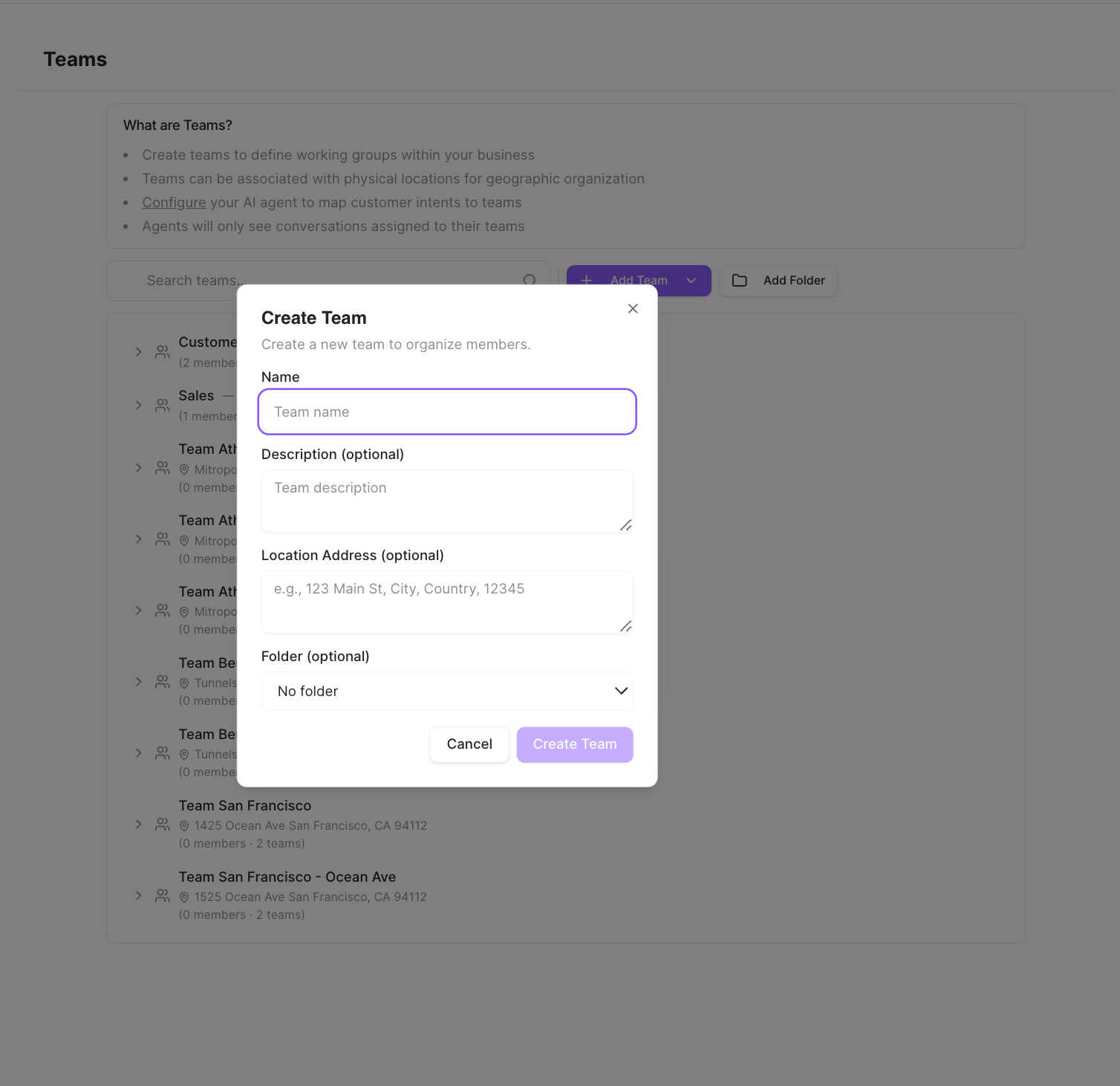Click people icon beside Team San Francisco - Ocean Ave
Screen dimensions: 1120x1086
point(163,896)
